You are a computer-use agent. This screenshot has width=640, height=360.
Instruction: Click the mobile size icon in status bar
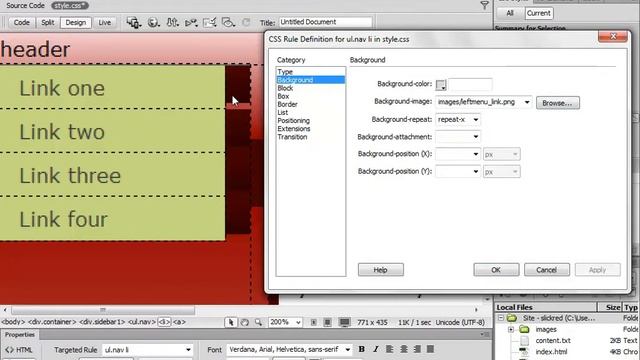(313, 322)
